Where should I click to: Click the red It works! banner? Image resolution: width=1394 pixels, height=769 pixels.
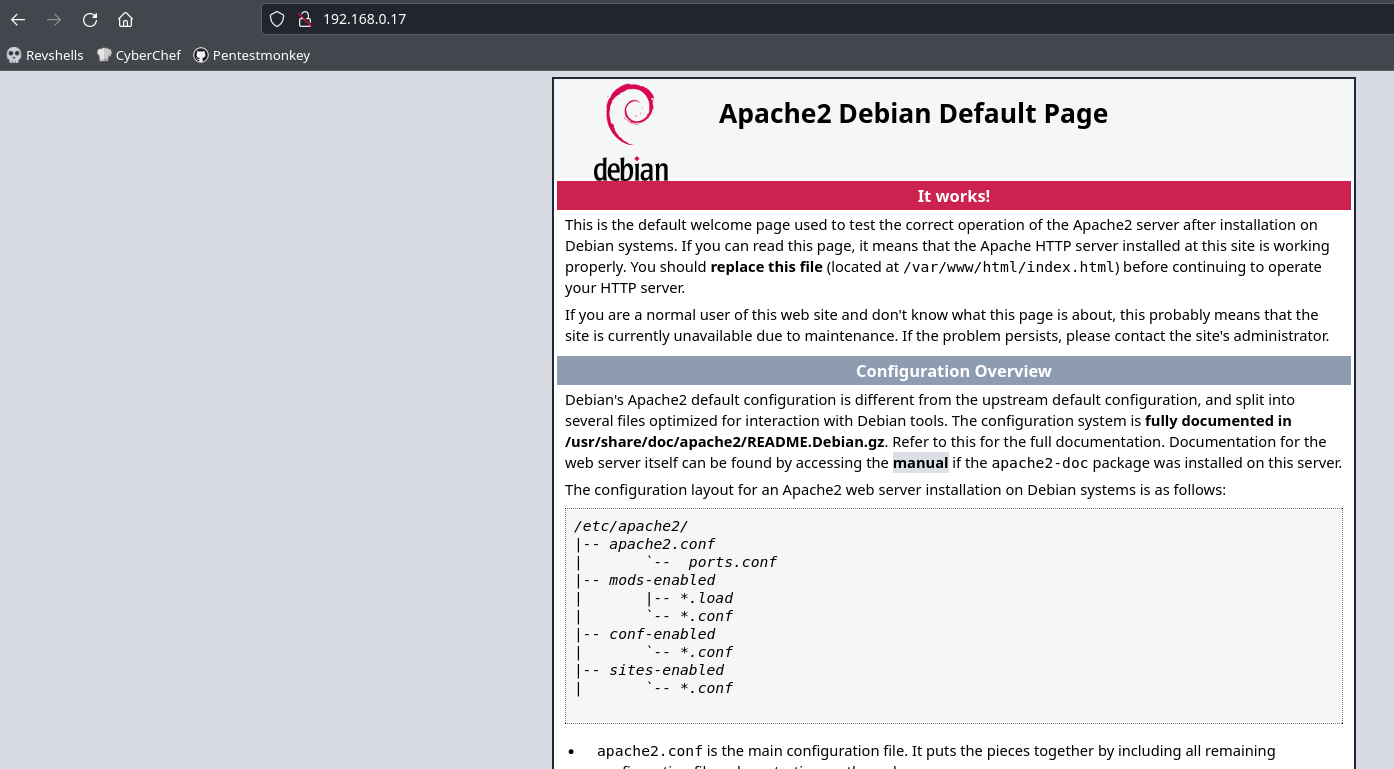pyautogui.click(x=954, y=196)
